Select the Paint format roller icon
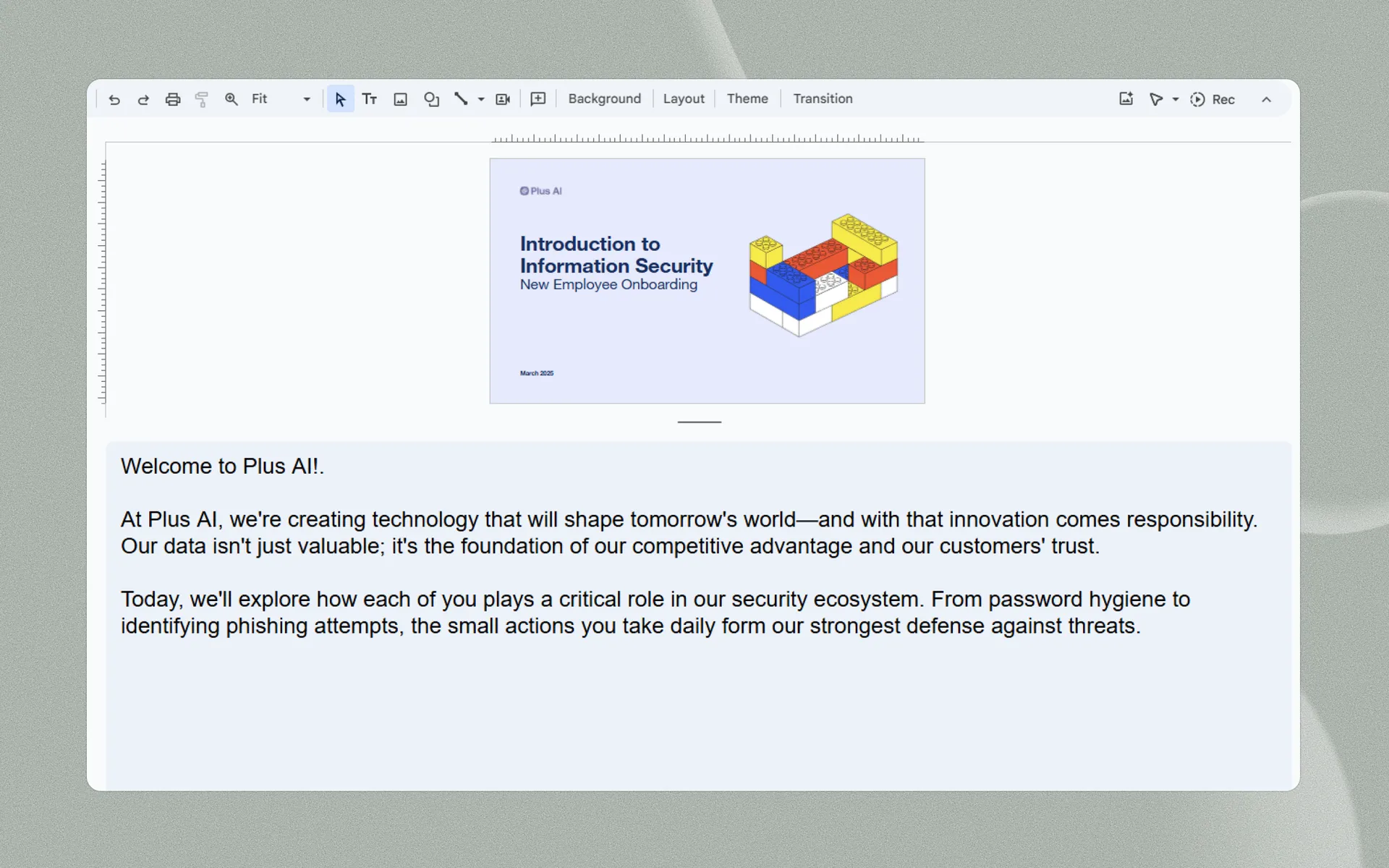Viewport: 1389px width, 868px height. (x=202, y=100)
